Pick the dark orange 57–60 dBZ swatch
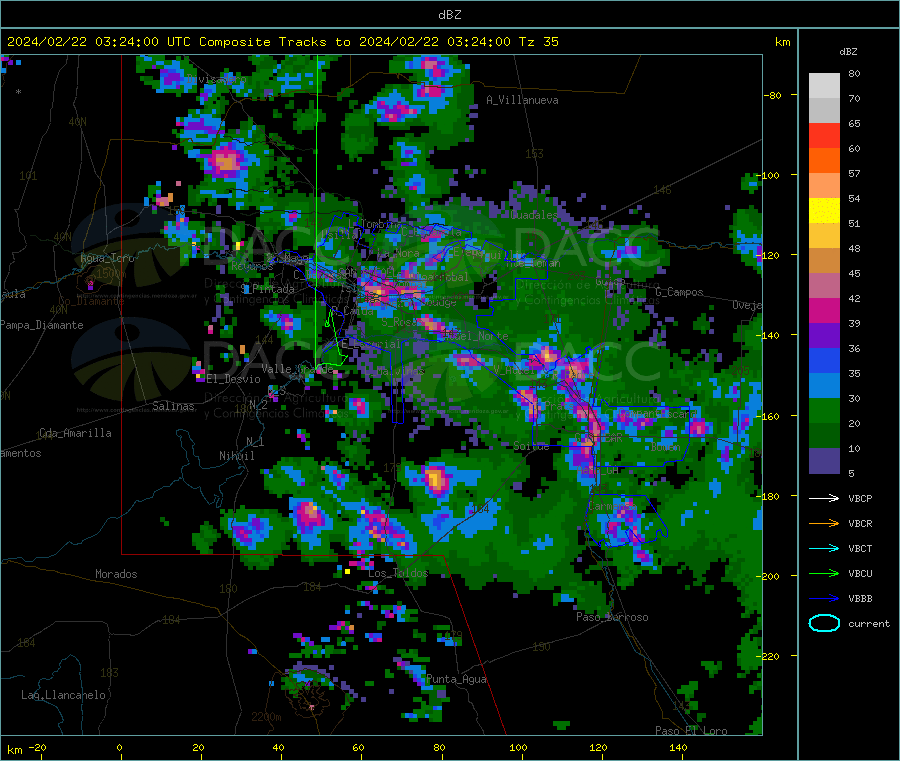The height and width of the screenshot is (761, 900). click(824, 161)
